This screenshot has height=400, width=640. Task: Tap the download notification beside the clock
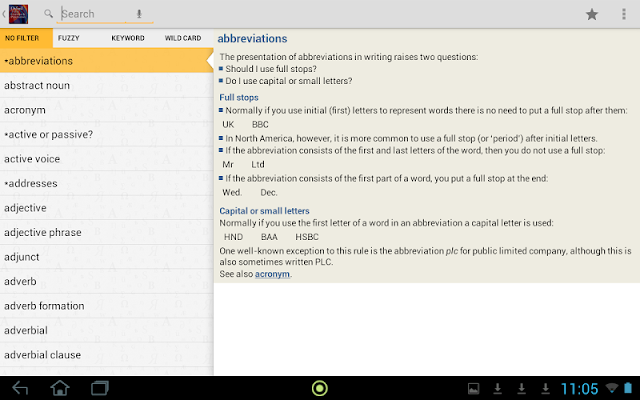click(x=545, y=389)
